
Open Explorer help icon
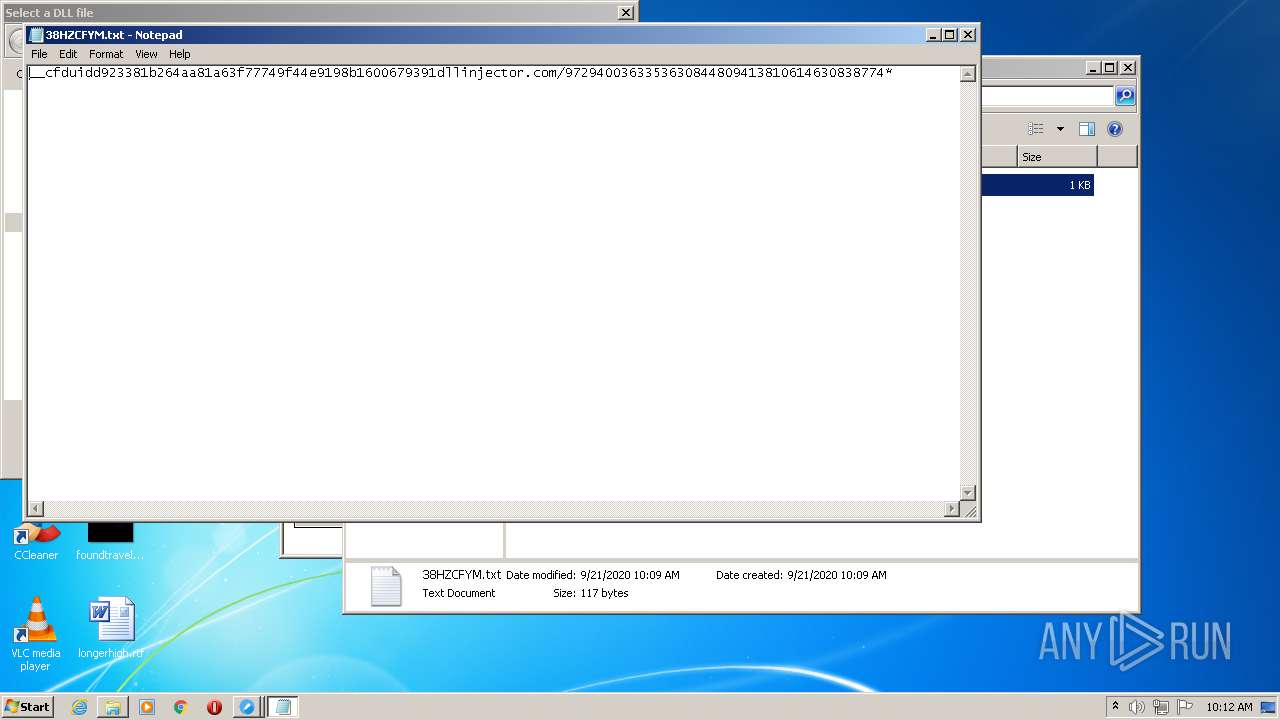1115,129
